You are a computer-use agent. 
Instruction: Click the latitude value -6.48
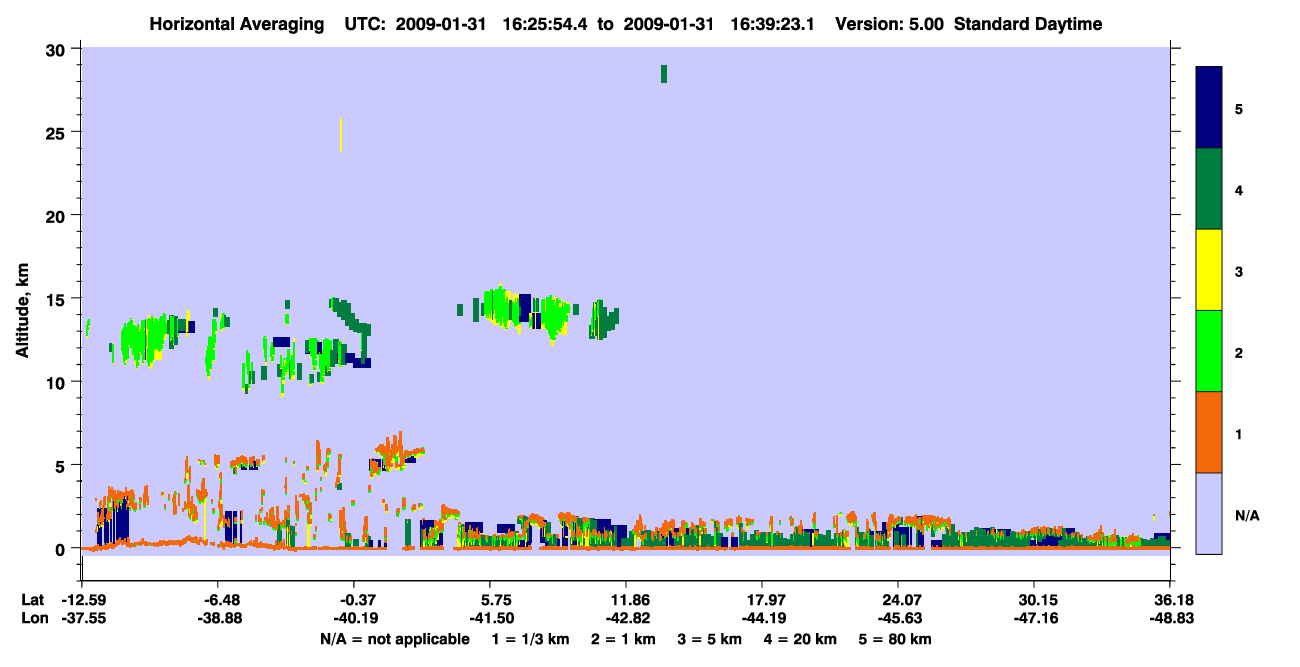pos(217,600)
